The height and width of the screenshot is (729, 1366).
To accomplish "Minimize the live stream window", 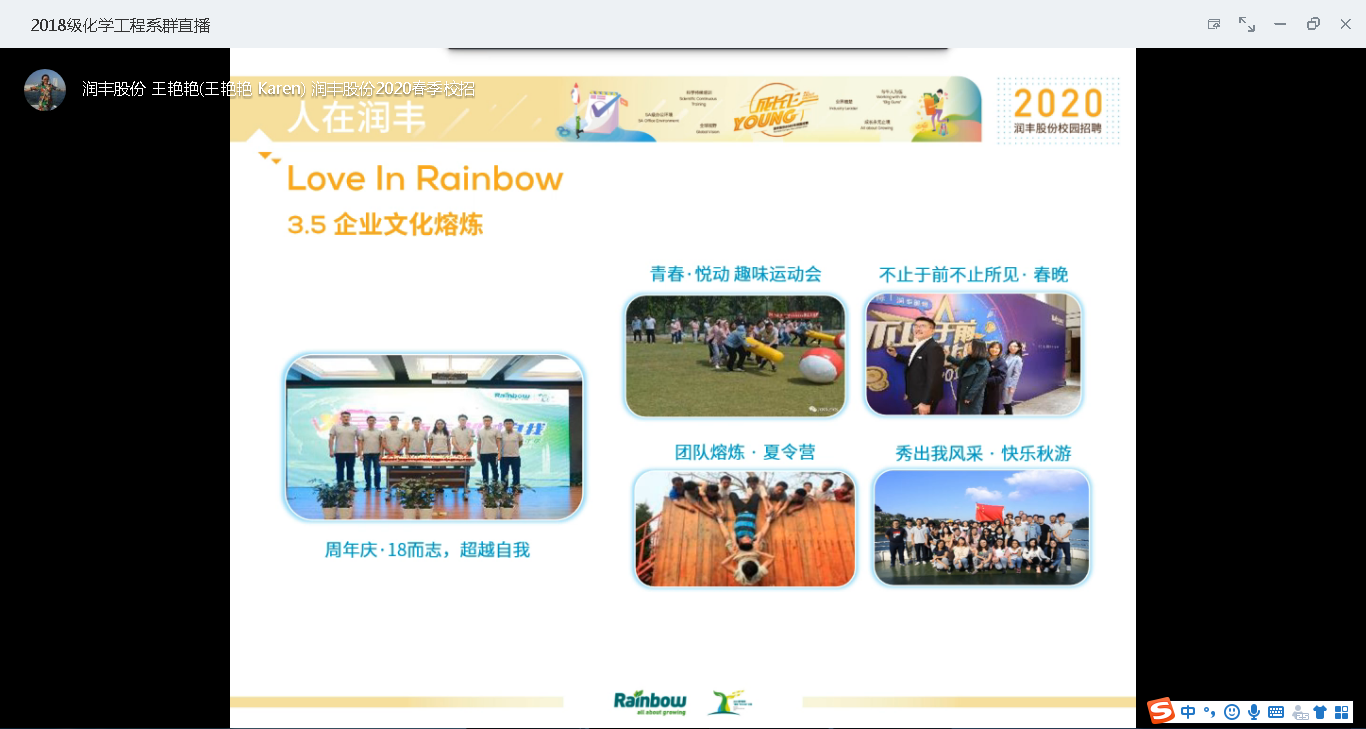I will click(1280, 24).
